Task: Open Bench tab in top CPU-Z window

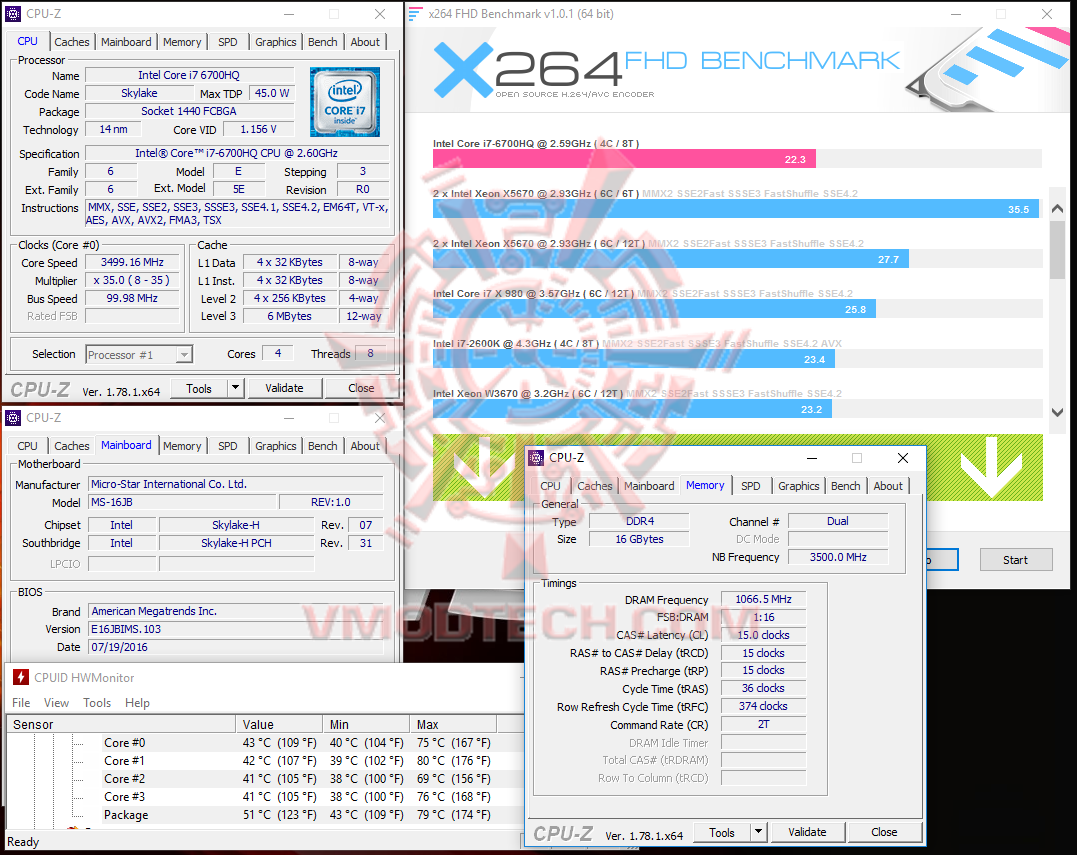Action: (322, 42)
